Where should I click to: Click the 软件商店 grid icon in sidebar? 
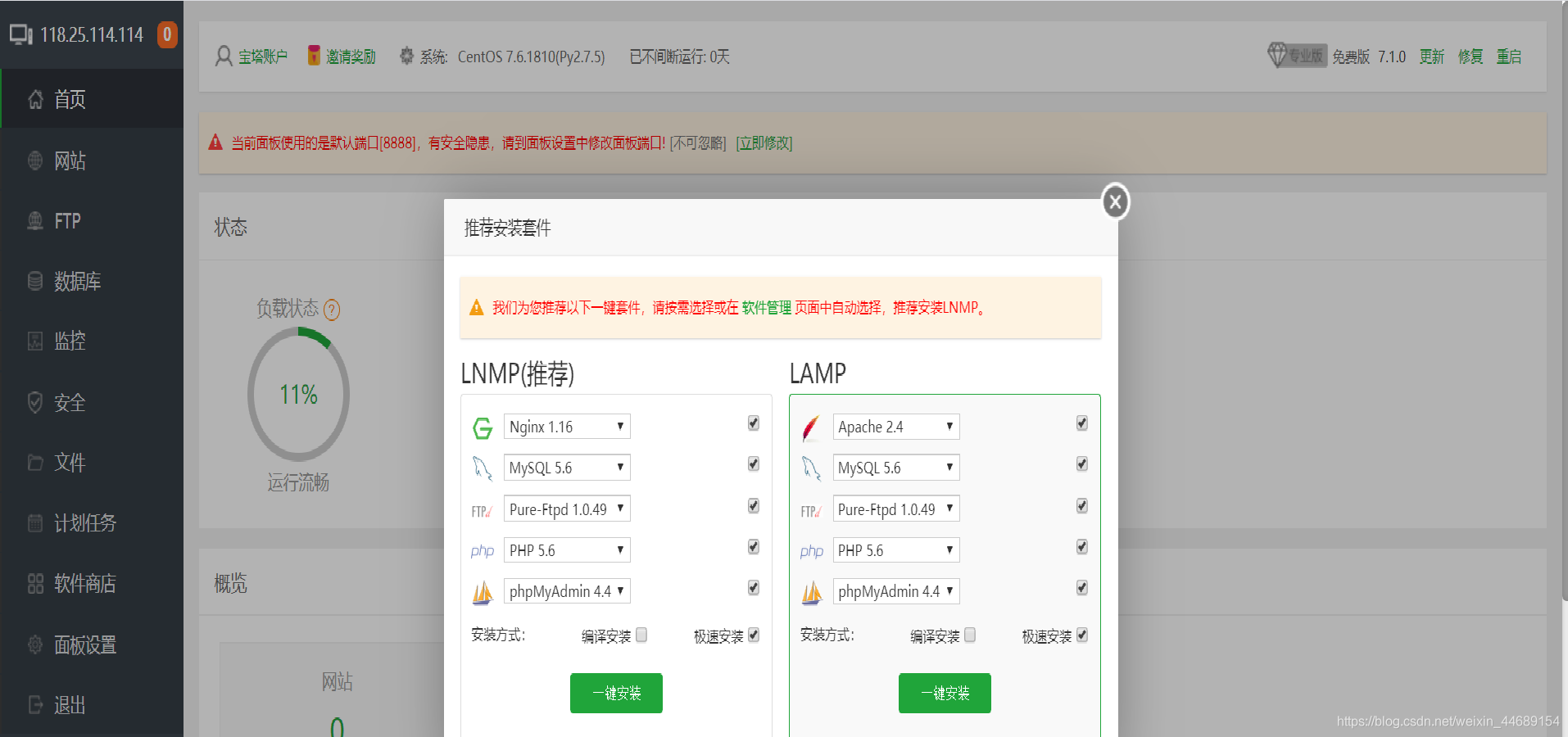pos(35,583)
